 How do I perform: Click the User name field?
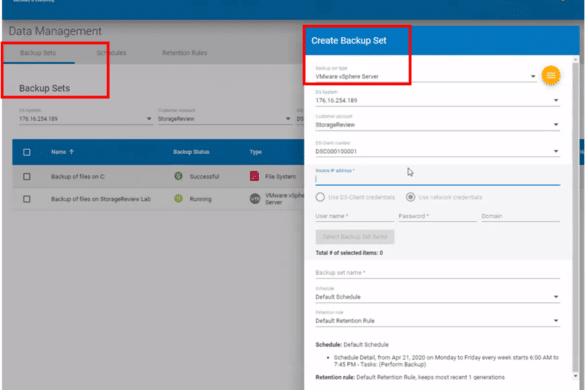coord(354,216)
